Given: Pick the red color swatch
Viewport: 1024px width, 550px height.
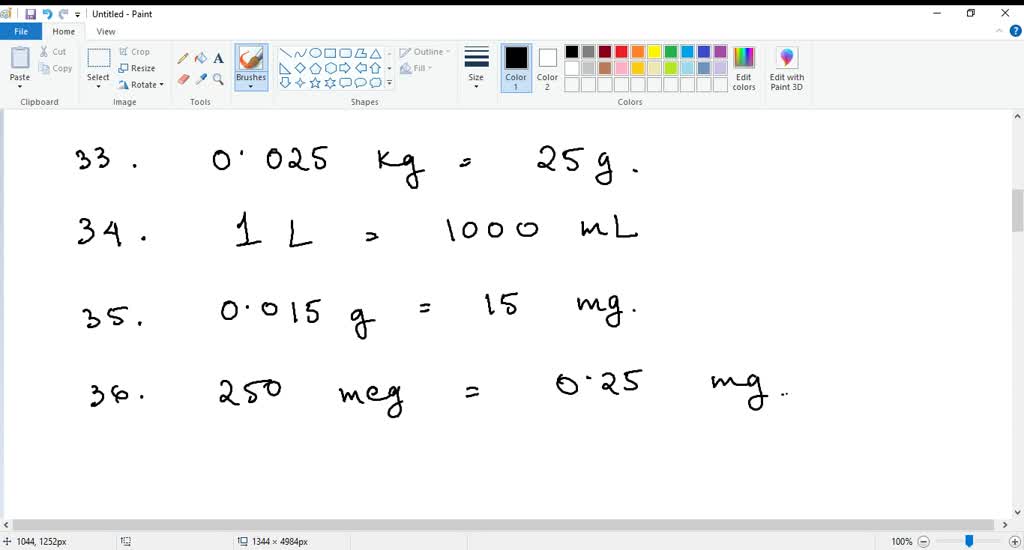Looking at the screenshot, I should click(621, 52).
